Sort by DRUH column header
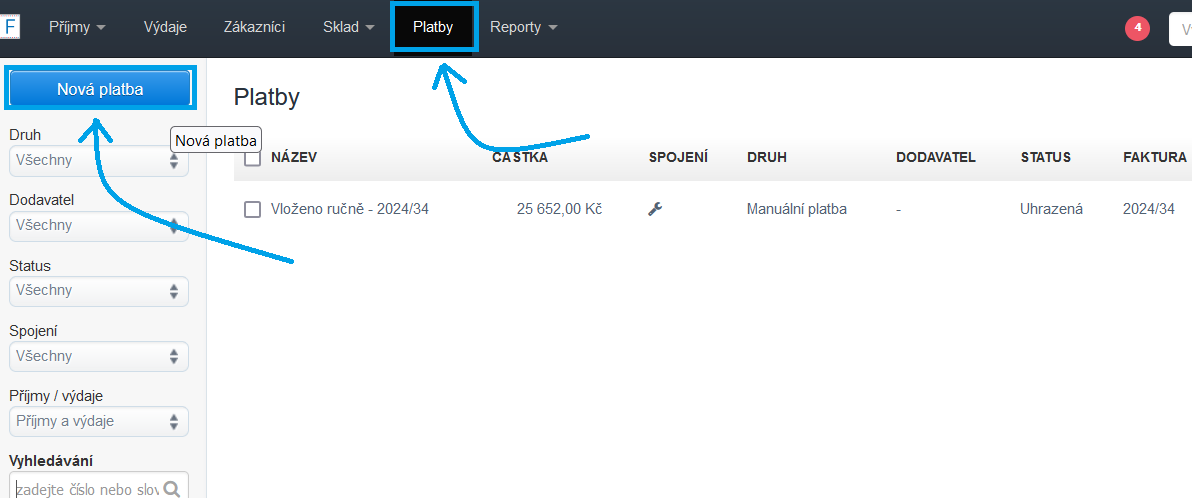 tap(766, 157)
